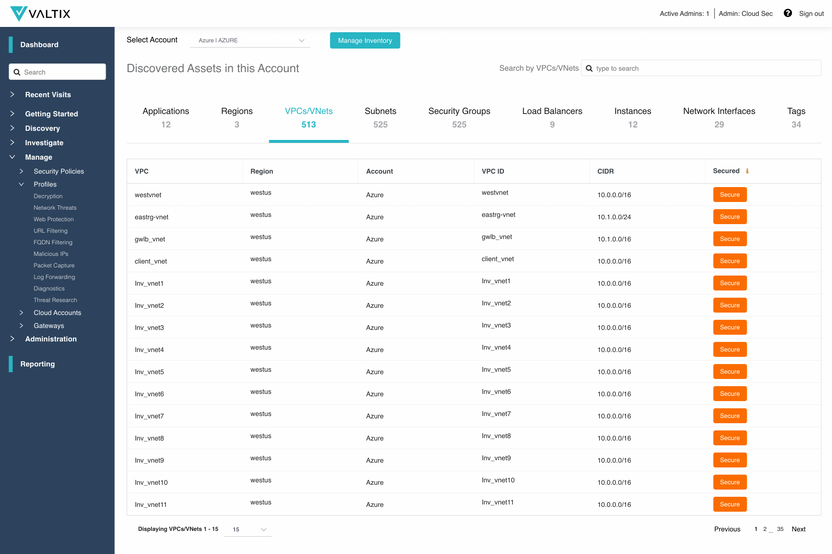Open Dashboard in the sidebar
Screen dimensions: 832x554
pos(39,45)
